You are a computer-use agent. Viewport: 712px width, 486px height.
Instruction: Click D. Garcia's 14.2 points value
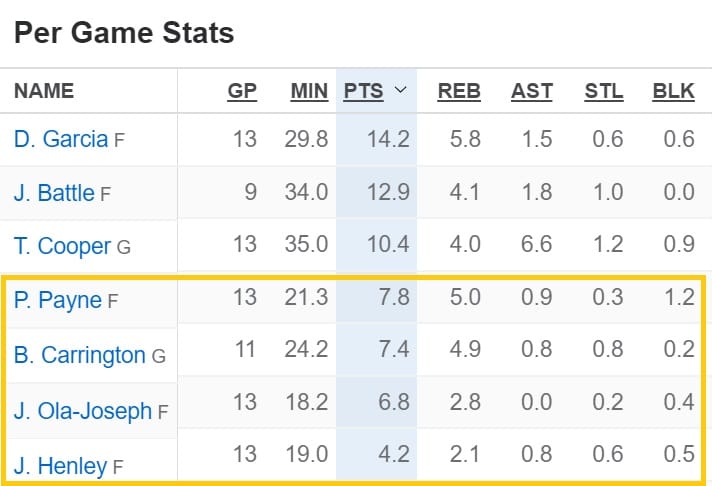point(389,140)
